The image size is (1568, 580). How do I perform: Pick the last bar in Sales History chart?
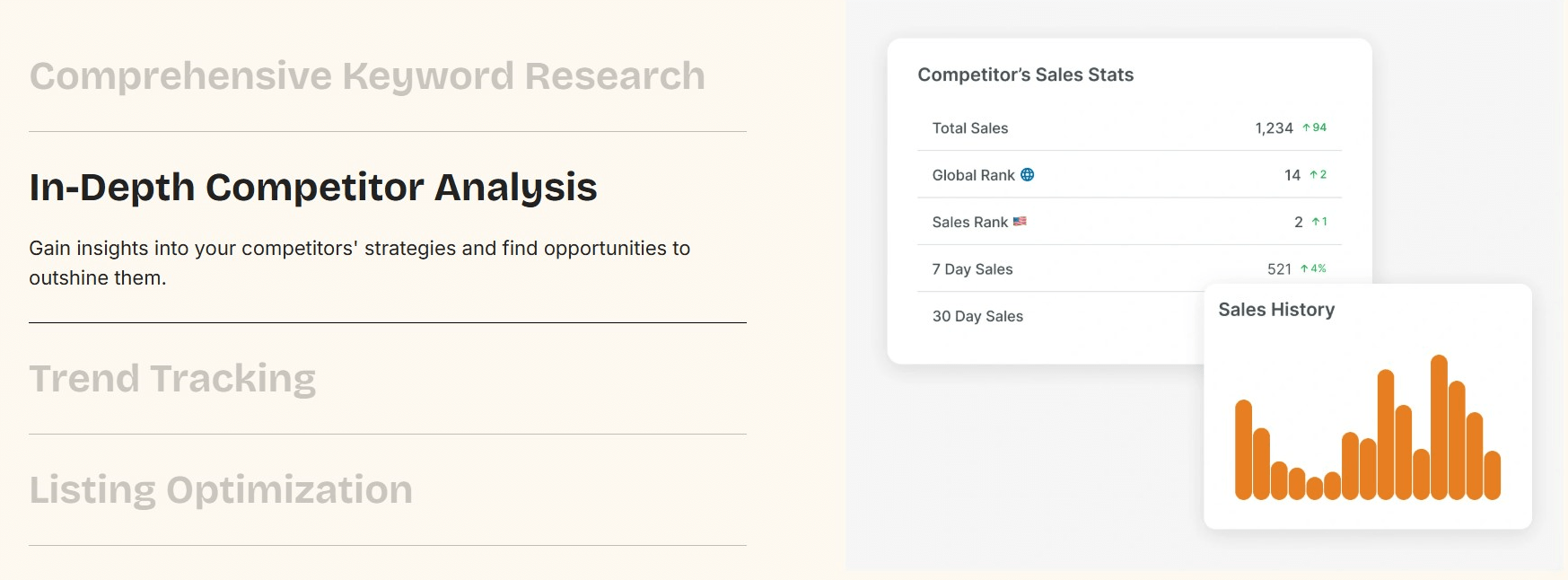[1492, 475]
